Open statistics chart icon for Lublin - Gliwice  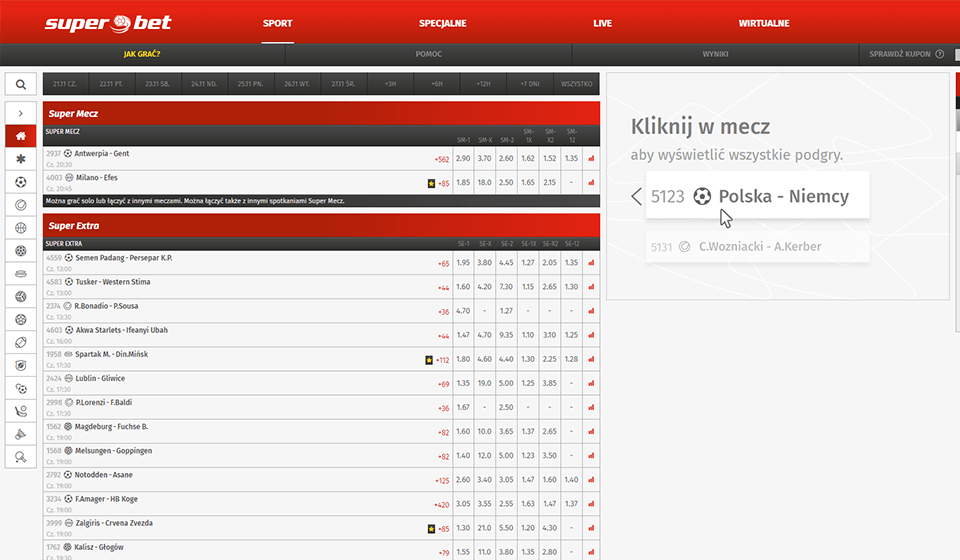[591, 383]
